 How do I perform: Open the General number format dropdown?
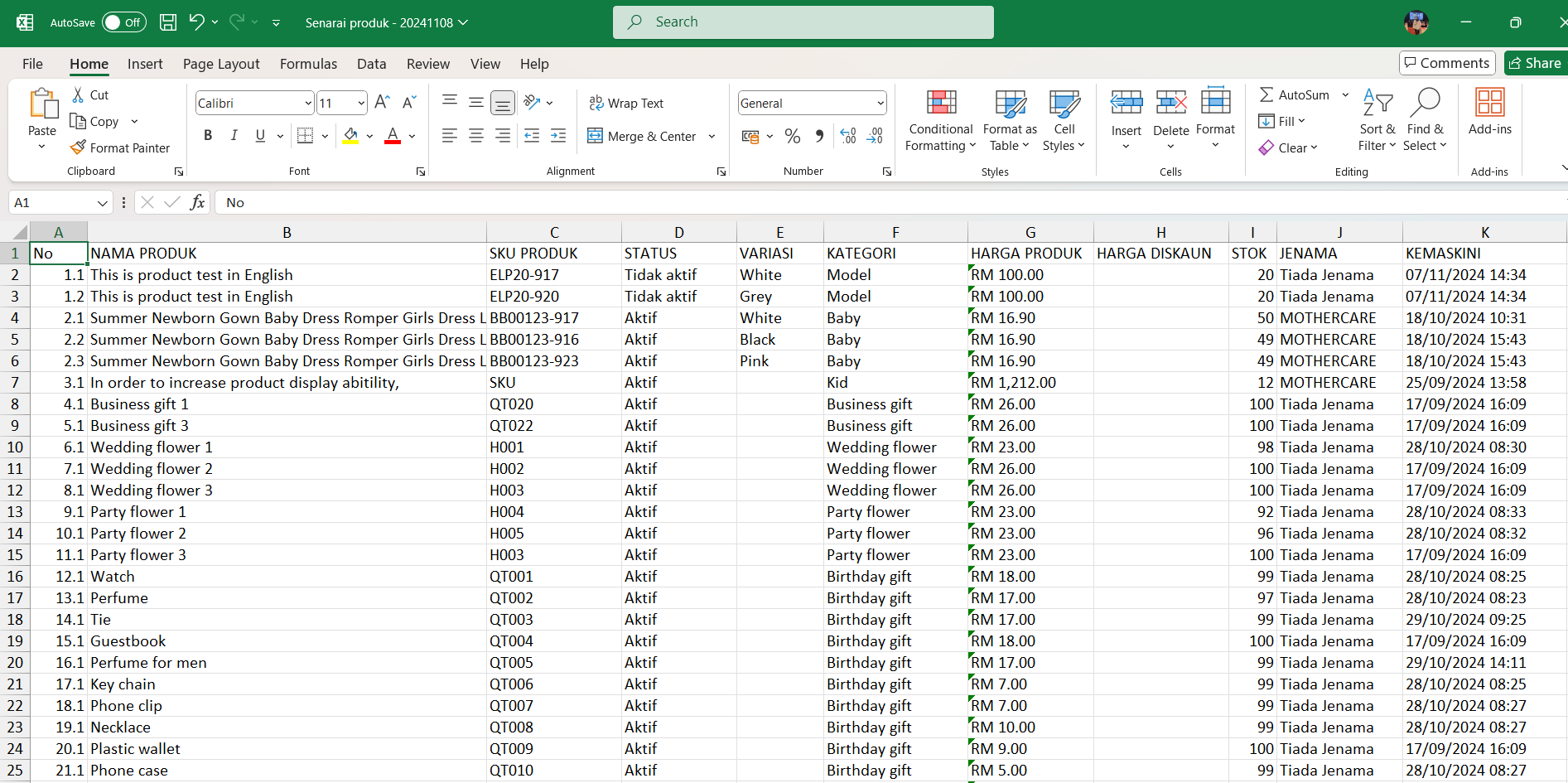pos(880,104)
